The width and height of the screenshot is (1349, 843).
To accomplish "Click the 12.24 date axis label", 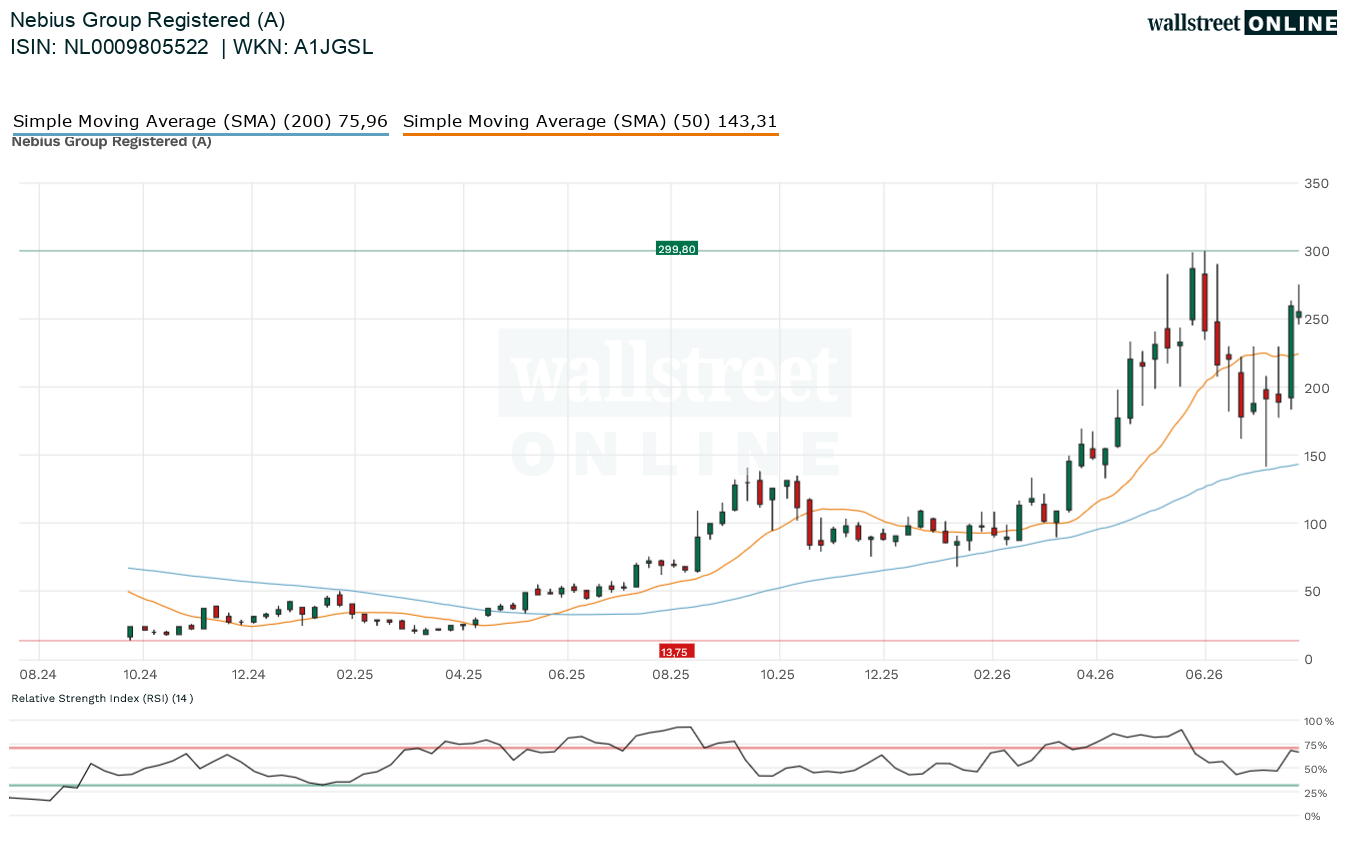I will (x=248, y=675).
